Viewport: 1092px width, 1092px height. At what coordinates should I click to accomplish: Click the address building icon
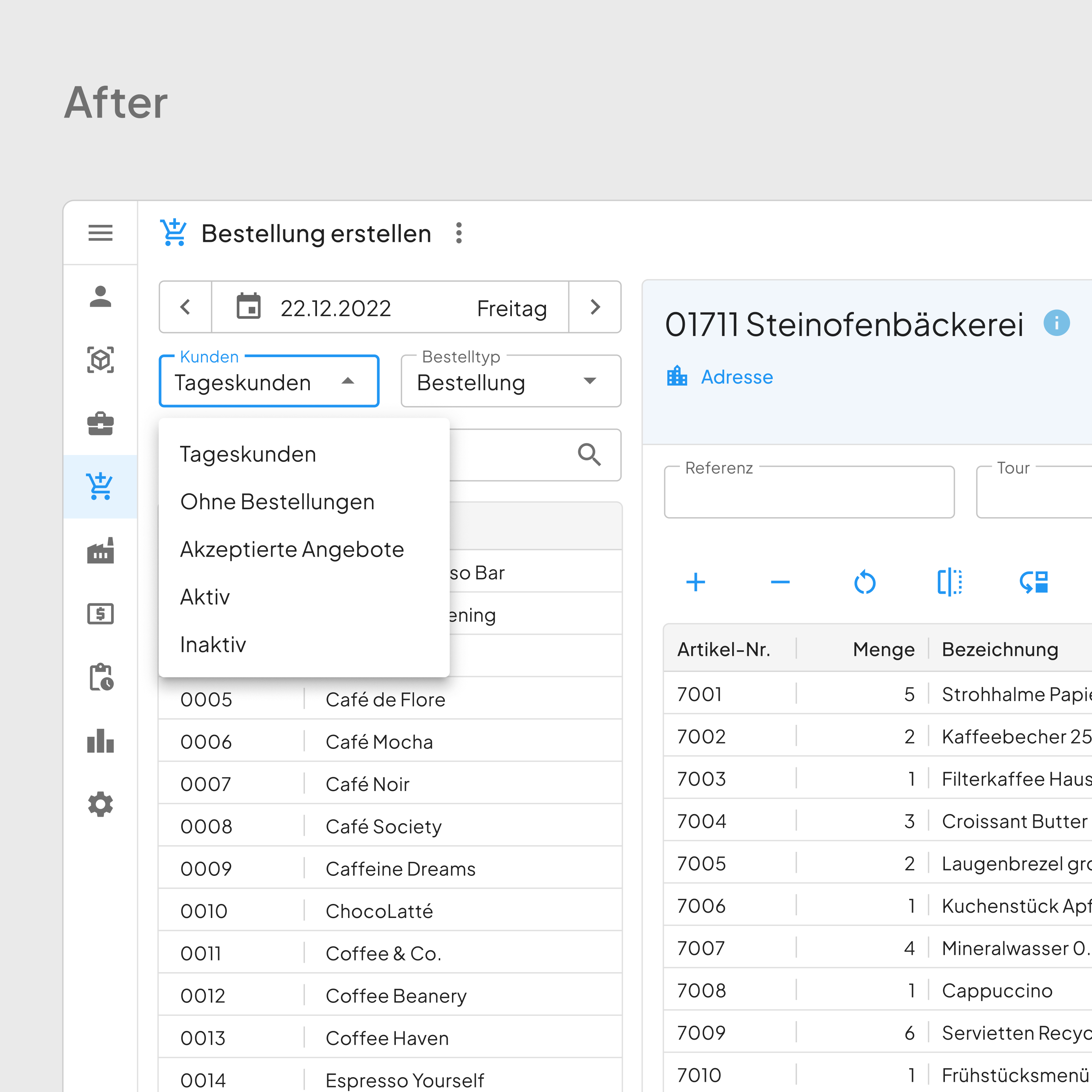point(676,376)
